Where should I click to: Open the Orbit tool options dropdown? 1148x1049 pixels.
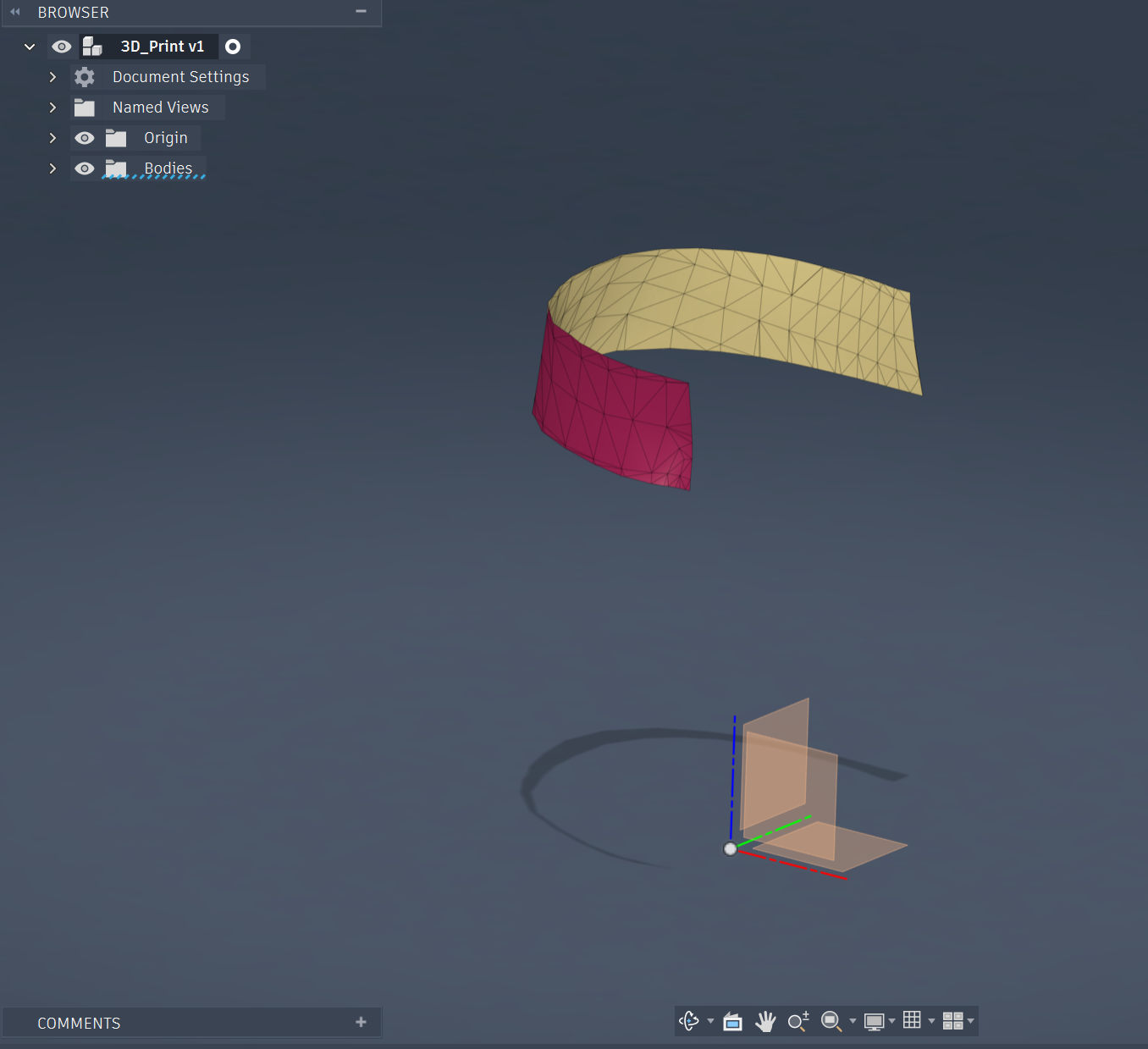pyautogui.click(x=710, y=1021)
